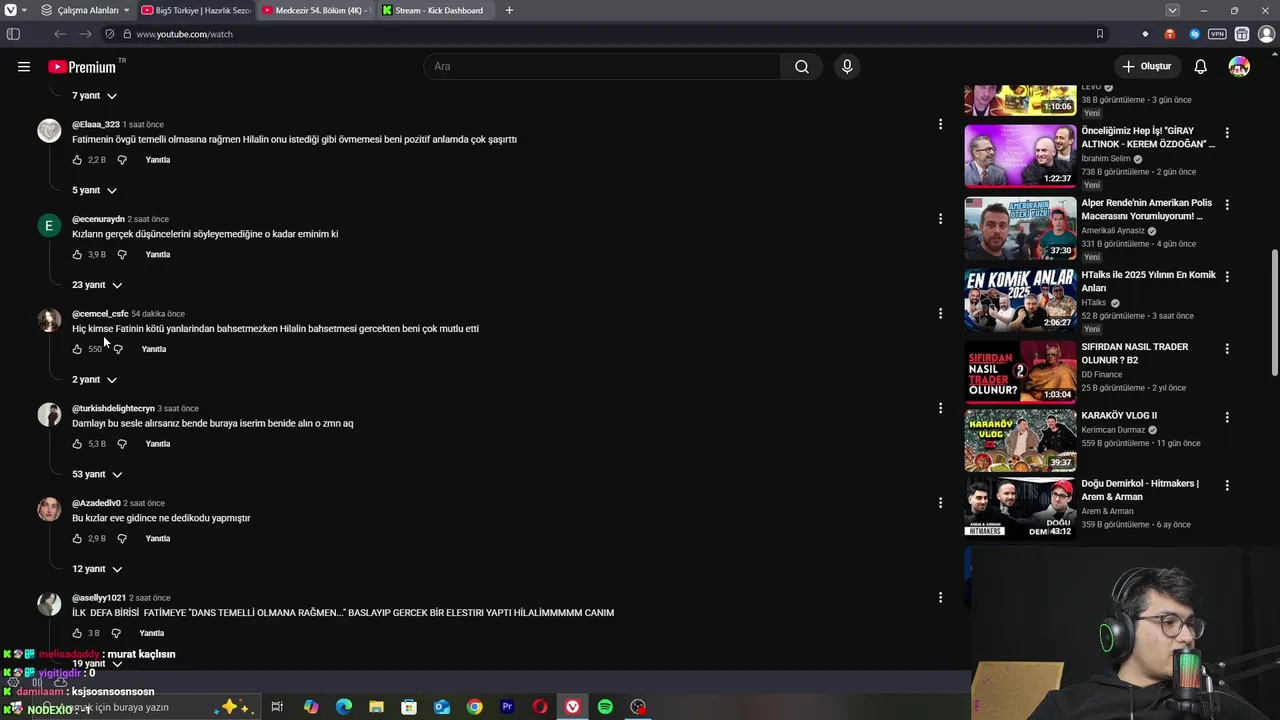Reply to @turkishdelightecryn with Yanıtla
The width and height of the screenshot is (1280, 720).
point(158,444)
